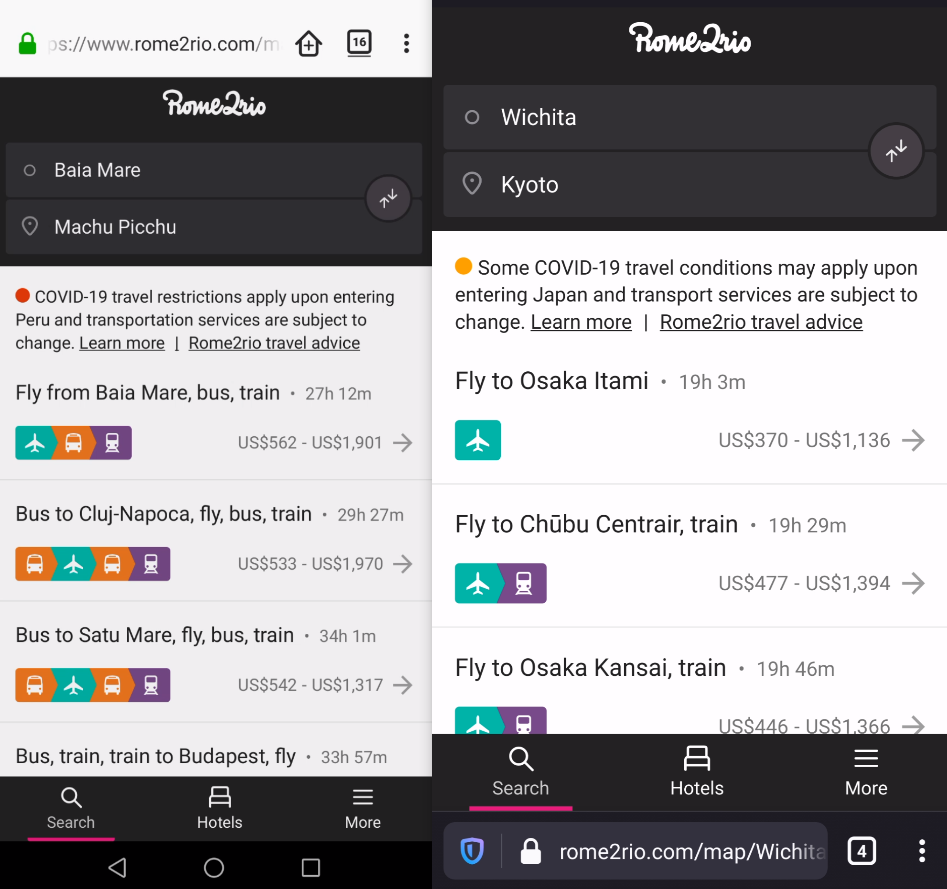Tap Search tab in left bottom bar
The width and height of the screenshot is (947, 889).
tap(71, 809)
